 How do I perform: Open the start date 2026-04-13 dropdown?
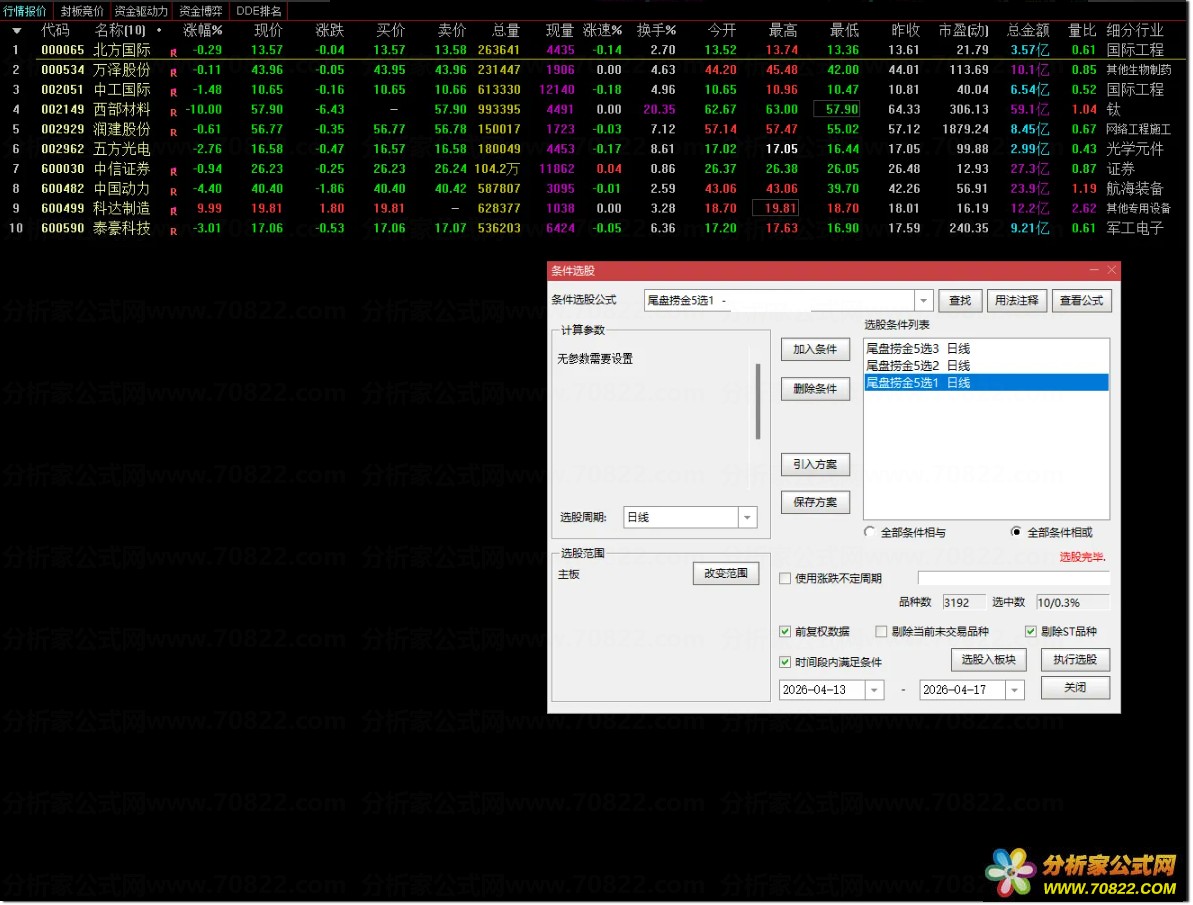(x=874, y=690)
